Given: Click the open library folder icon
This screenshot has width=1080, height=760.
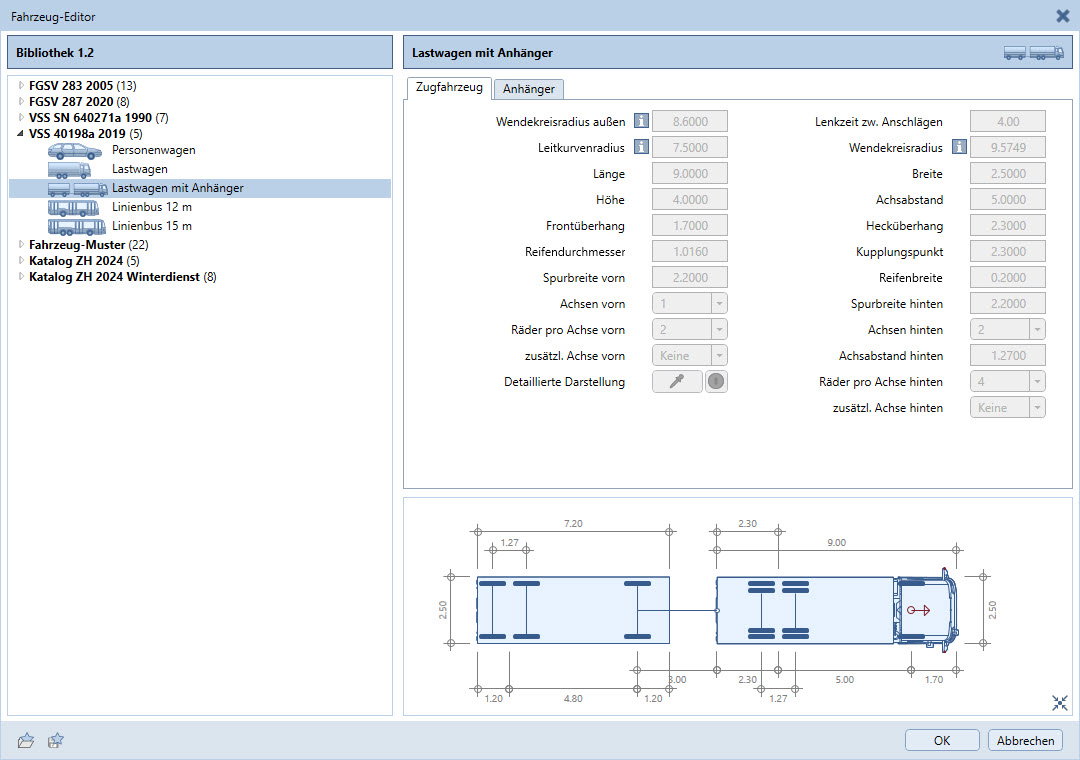Looking at the screenshot, I should pyautogui.click(x=27, y=740).
